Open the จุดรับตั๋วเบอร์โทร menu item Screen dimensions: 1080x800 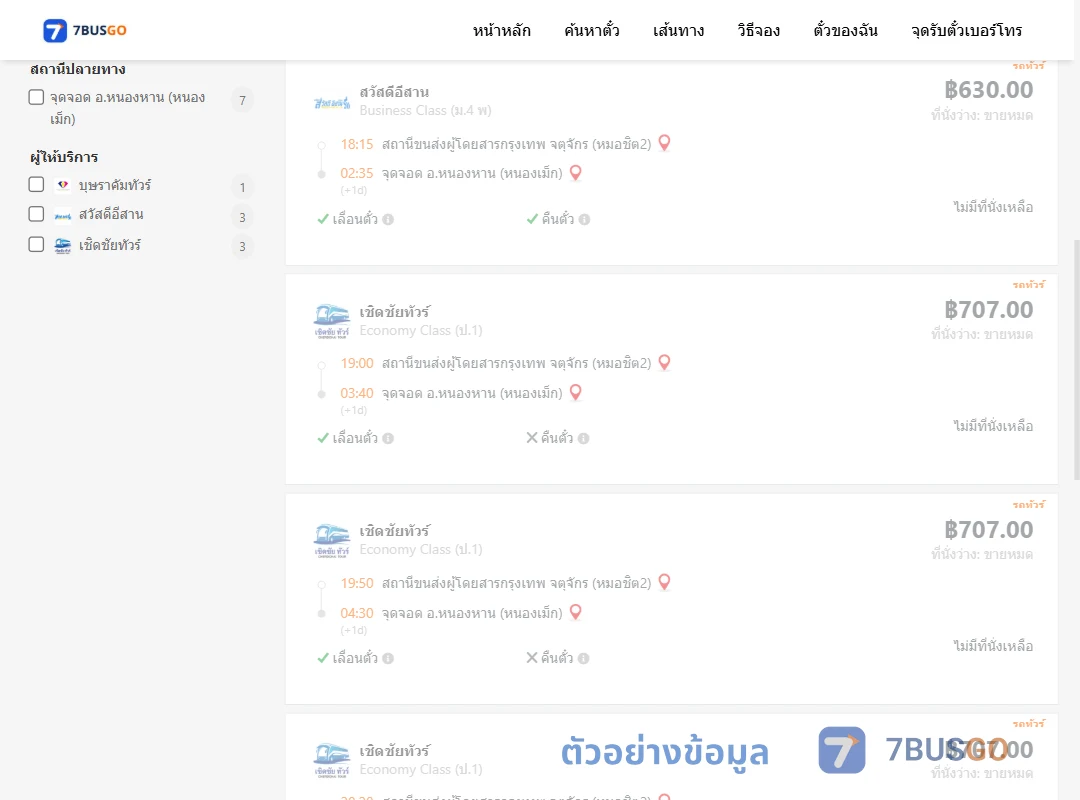pos(966,30)
